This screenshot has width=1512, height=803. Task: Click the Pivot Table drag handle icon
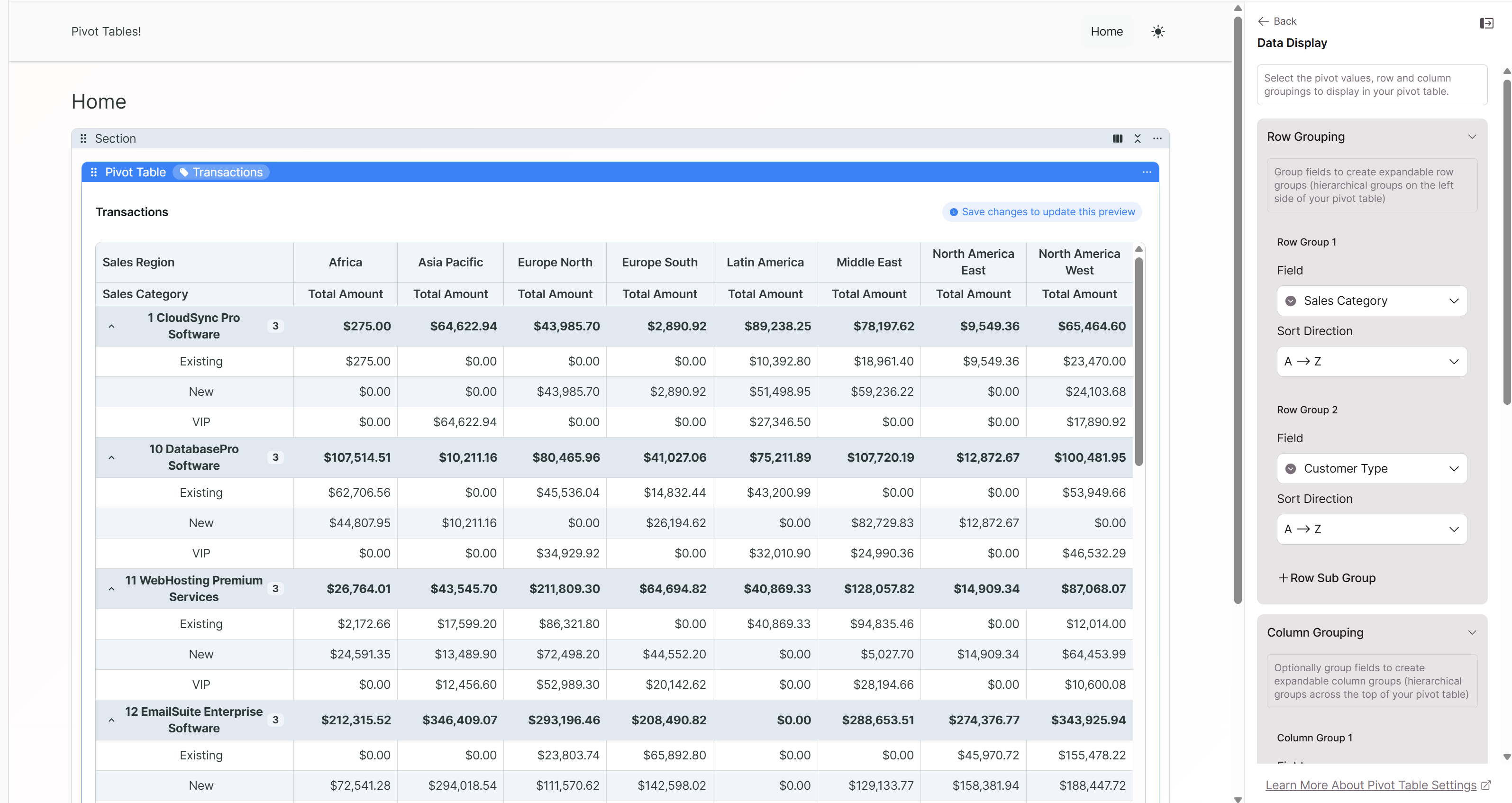94,172
